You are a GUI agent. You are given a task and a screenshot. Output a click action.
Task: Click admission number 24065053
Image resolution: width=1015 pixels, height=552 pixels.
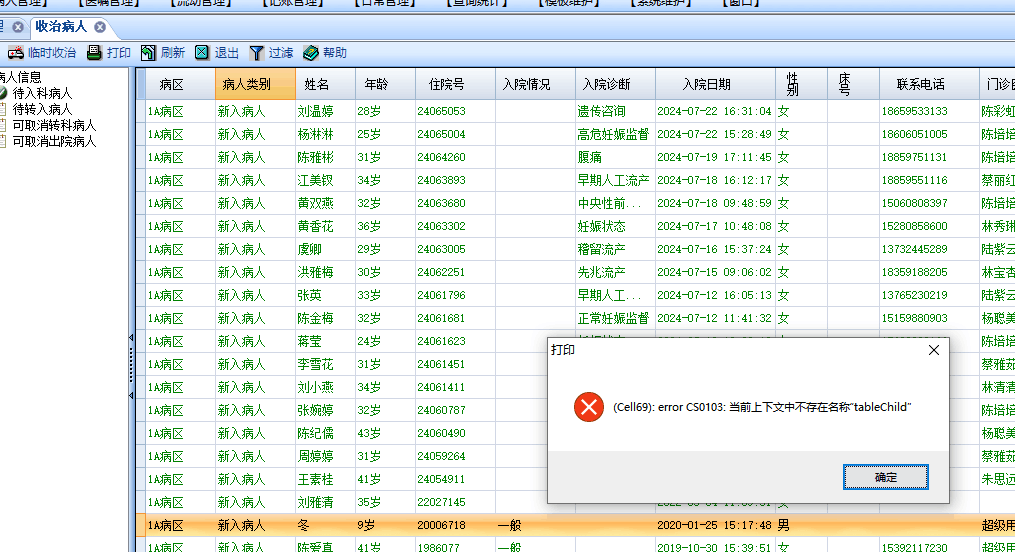pos(441,111)
